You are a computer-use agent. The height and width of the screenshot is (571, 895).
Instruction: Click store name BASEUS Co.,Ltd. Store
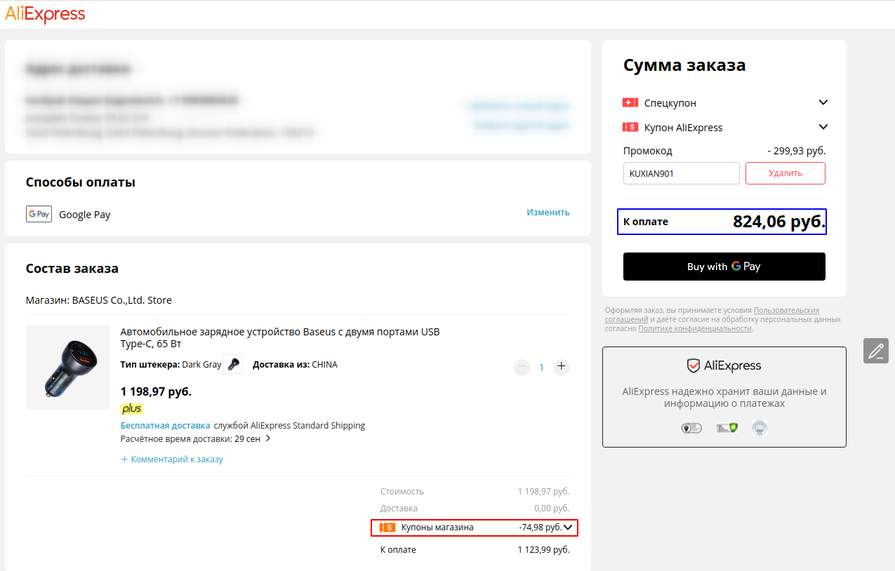(122, 300)
